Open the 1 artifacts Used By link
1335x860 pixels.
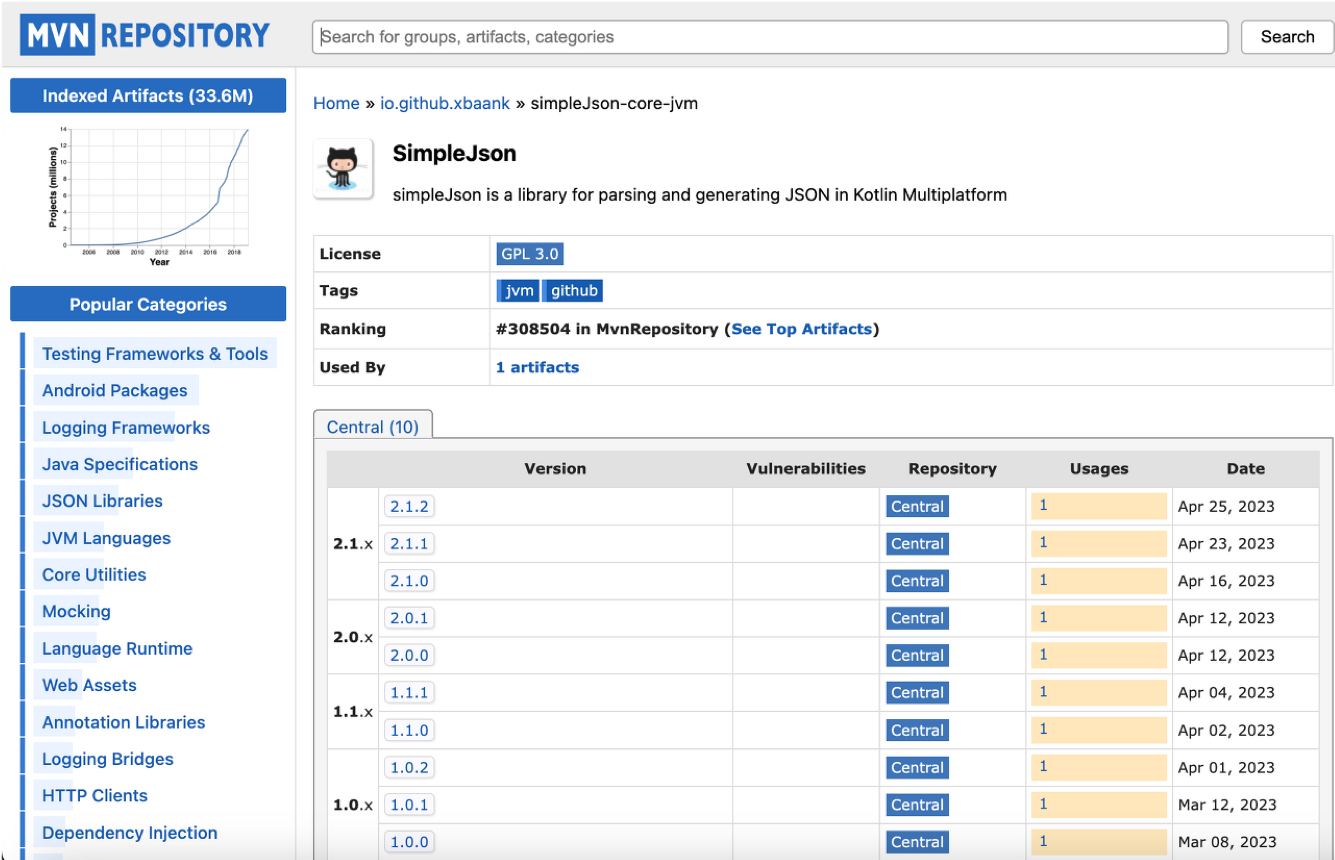537,367
